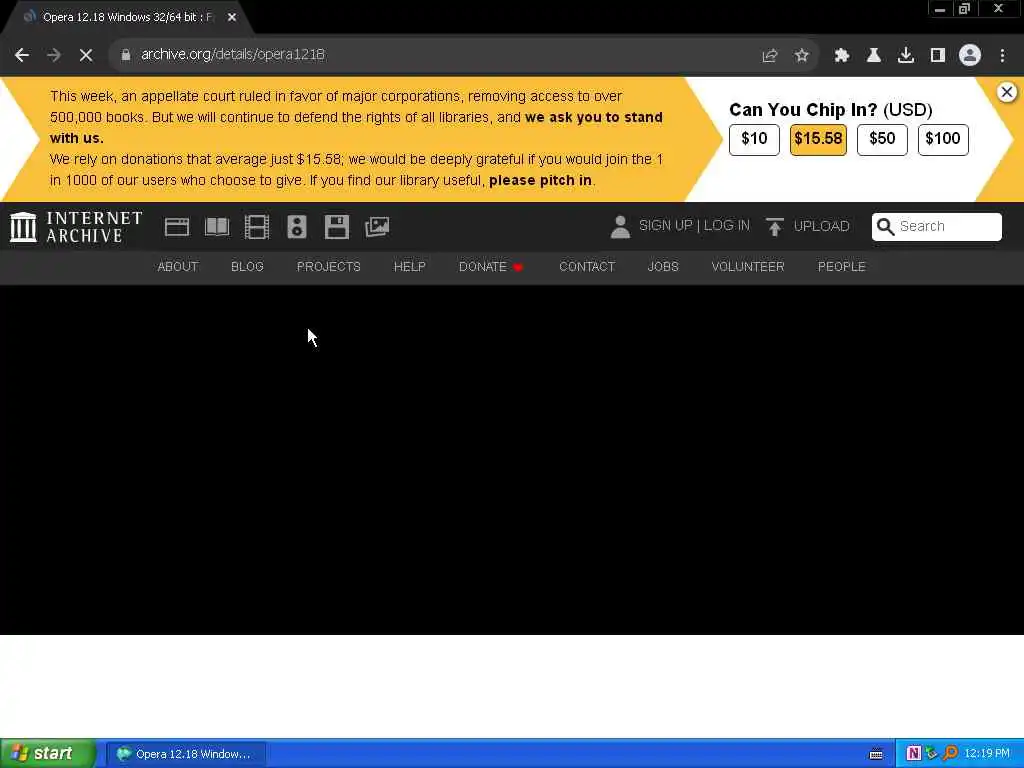Choose the $10 donation amount
The height and width of the screenshot is (768, 1024).
[x=754, y=139]
